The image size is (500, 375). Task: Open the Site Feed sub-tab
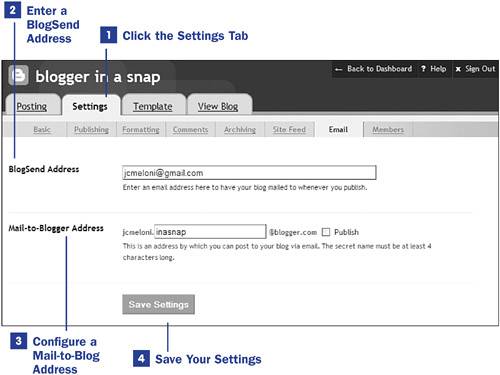pos(289,129)
